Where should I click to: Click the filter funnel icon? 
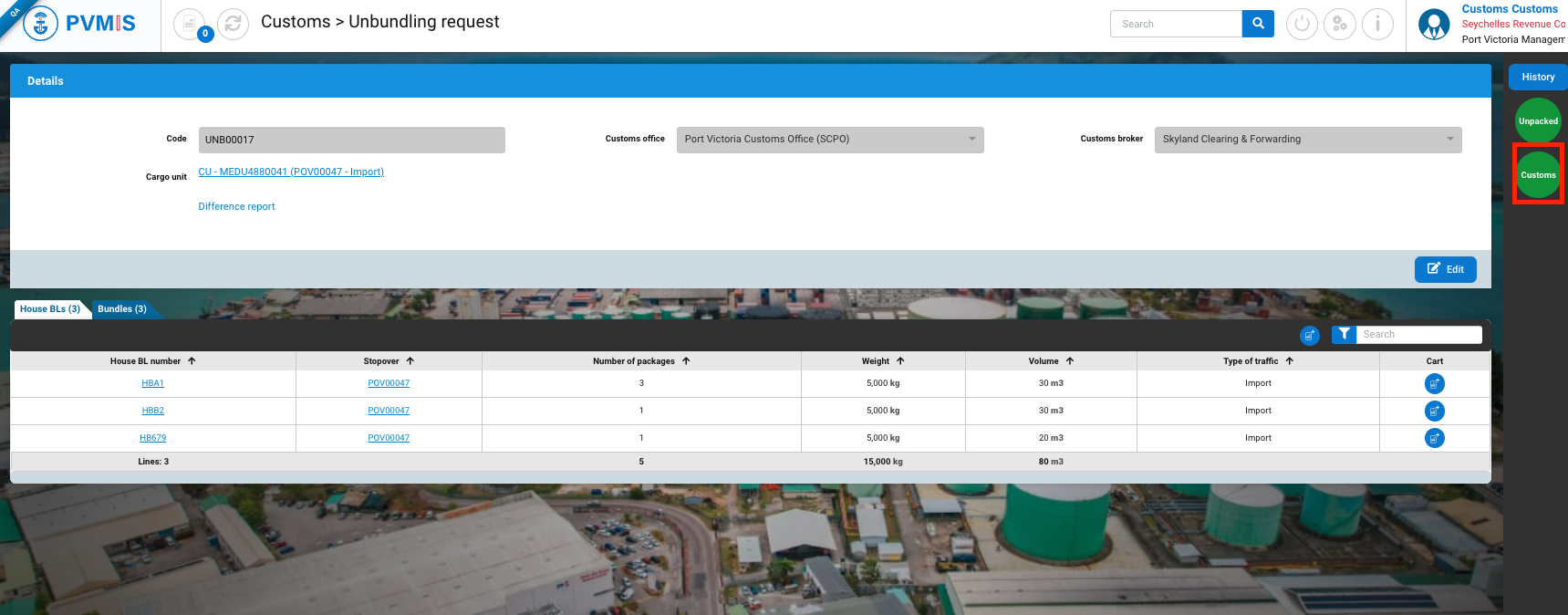[x=1344, y=335]
